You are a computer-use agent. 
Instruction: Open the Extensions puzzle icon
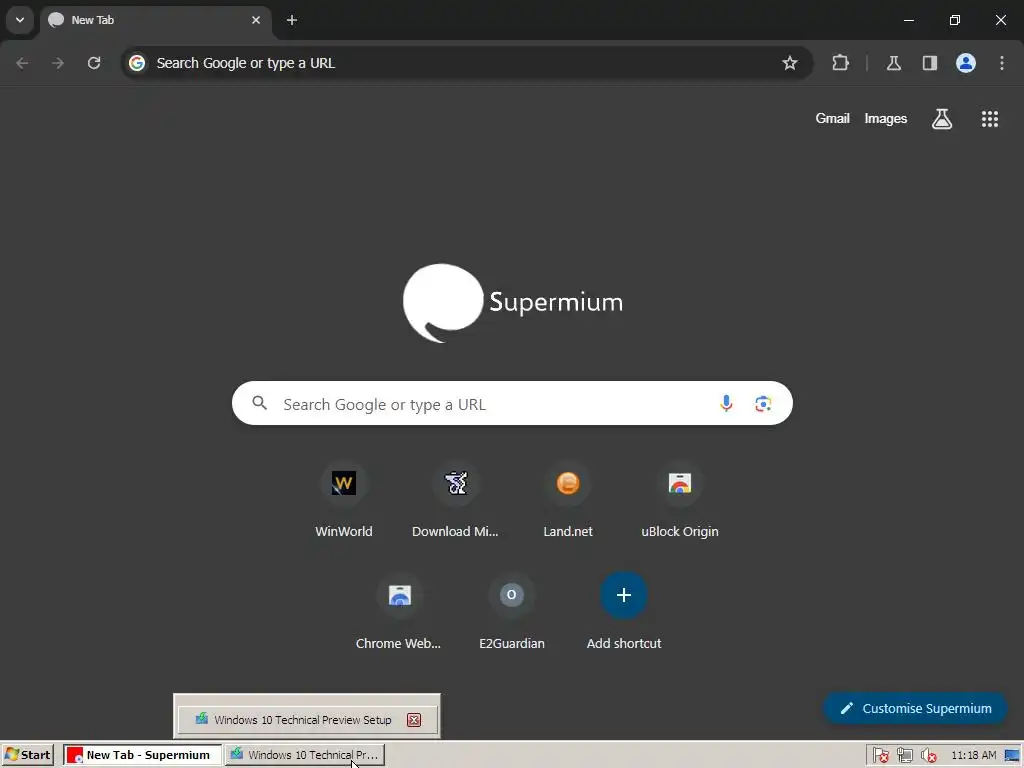coord(840,63)
